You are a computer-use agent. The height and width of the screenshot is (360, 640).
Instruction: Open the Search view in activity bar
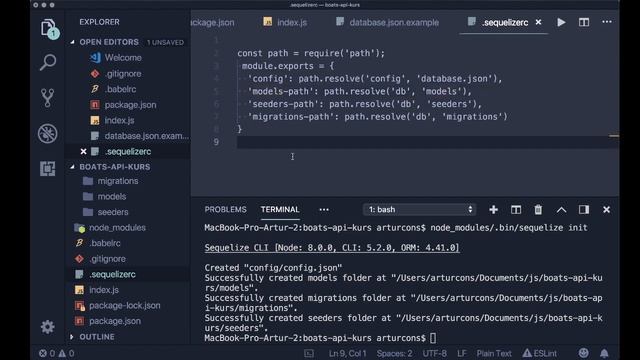pyautogui.click(x=48, y=62)
